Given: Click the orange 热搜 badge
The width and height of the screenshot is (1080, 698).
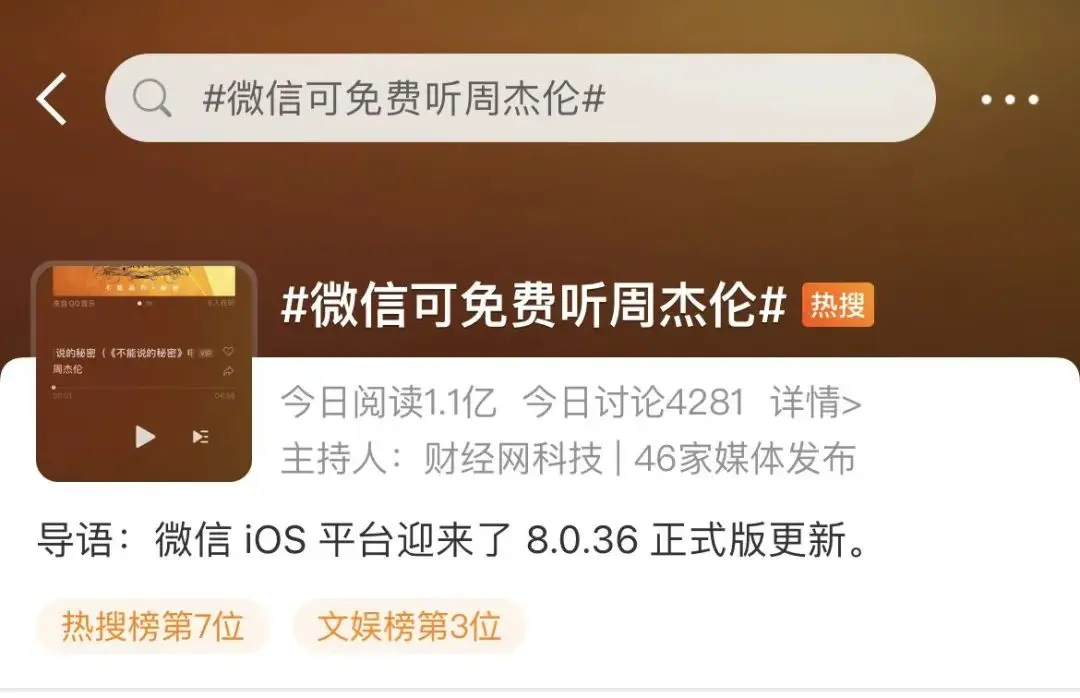Looking at the screenshot, I should pyautogui.click(x=838, y=305).
